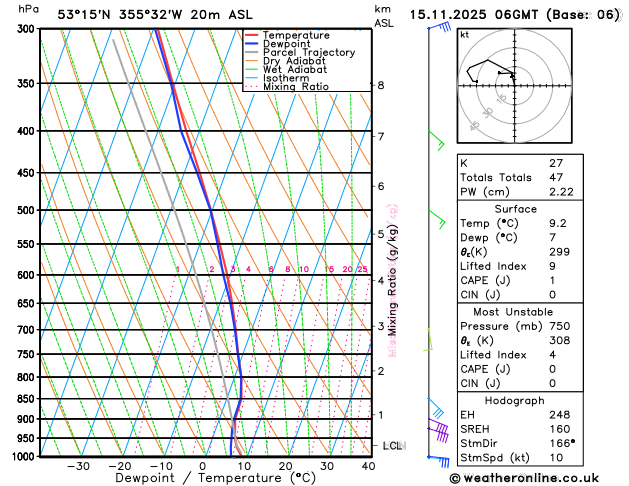This screenshot has height=486, width=629.
Task: Click the blue wind barb at 850 hPa
Action: tap(436, 408)
